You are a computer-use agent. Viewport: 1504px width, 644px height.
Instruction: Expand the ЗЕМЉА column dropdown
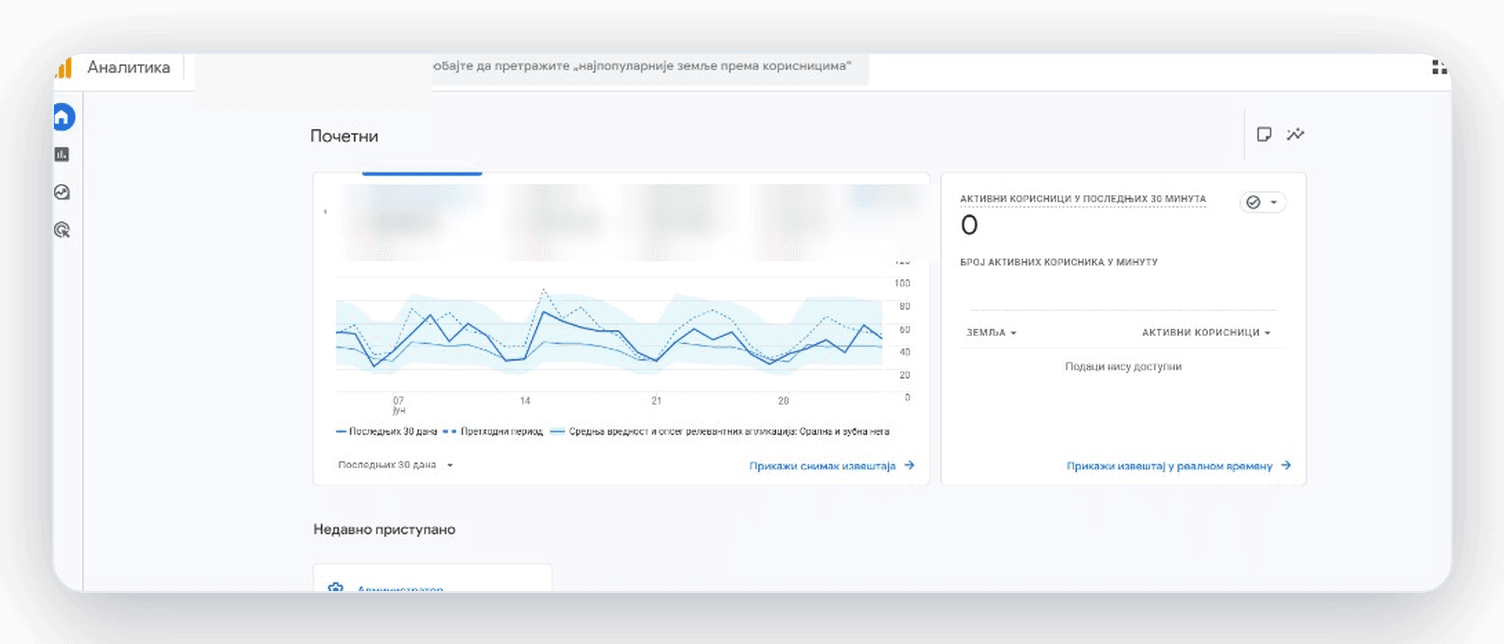(991, 332)
